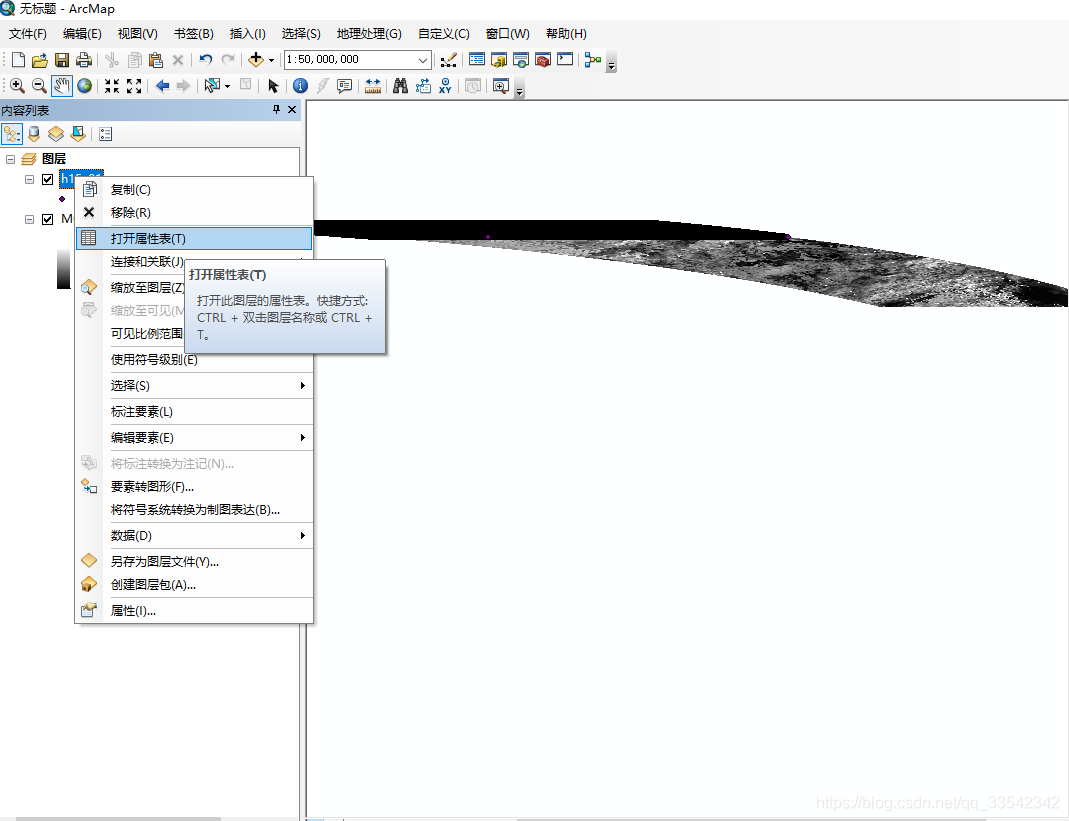This screenshot has height=821, width=1069.
Task: Click the Paste clipboard icon
Action: click(155, 60)
